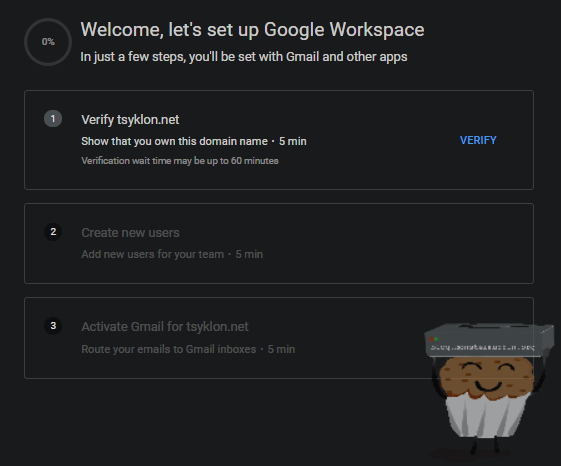Click the 0% setup progress circle
The image size is (561, 466).
(x=48, y=42)
